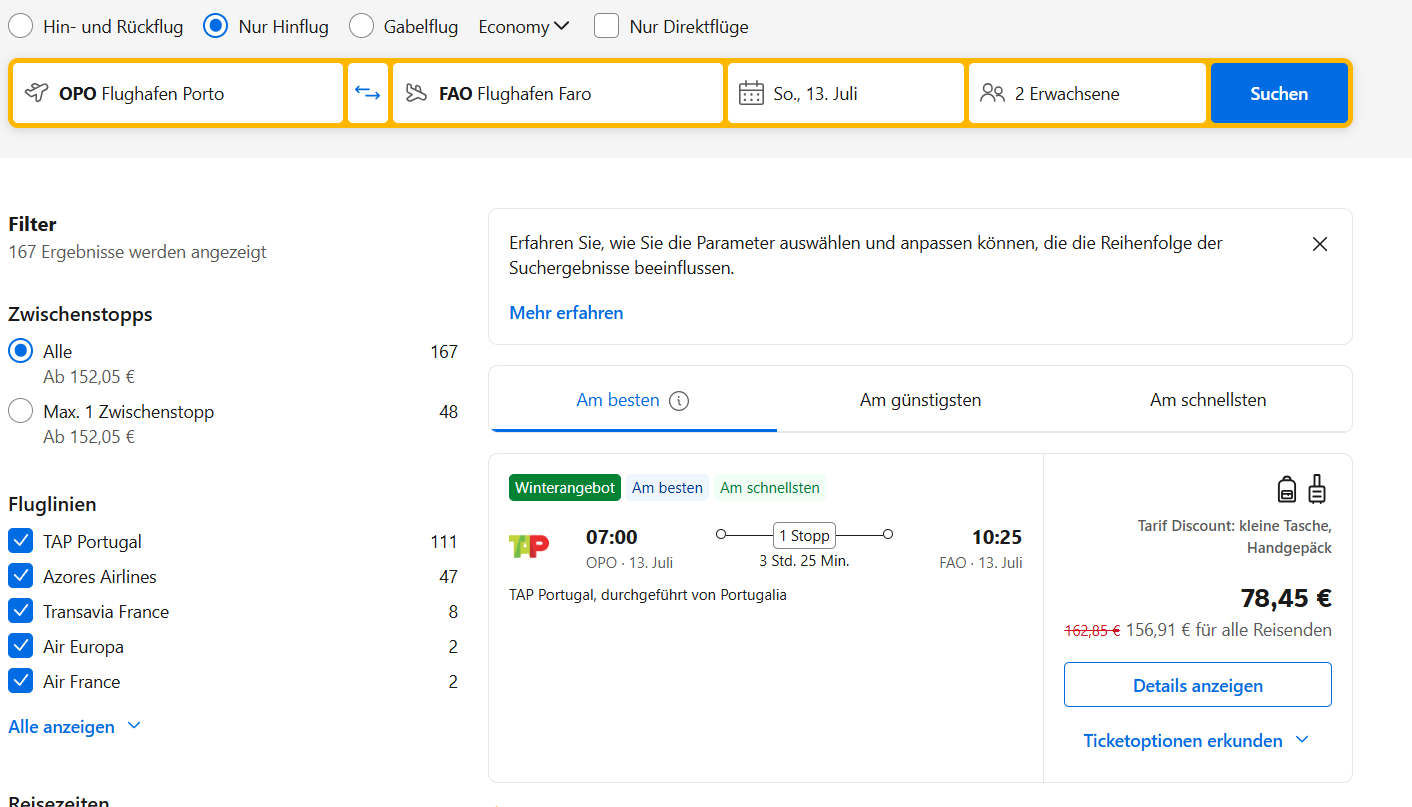Expand Ticketoptionen erkunden

1197,741
